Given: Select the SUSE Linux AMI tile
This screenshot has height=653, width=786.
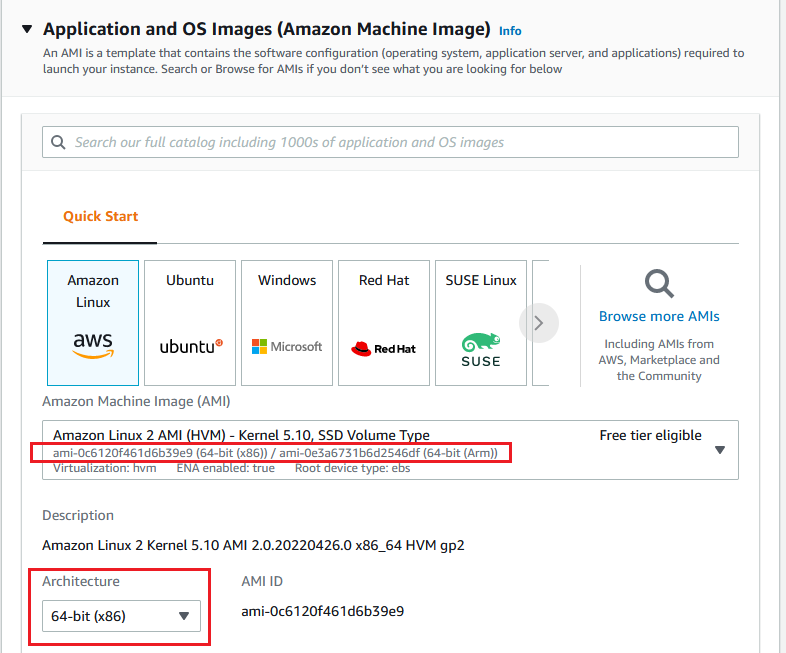Looking at the screenshot, I should 481,323.
